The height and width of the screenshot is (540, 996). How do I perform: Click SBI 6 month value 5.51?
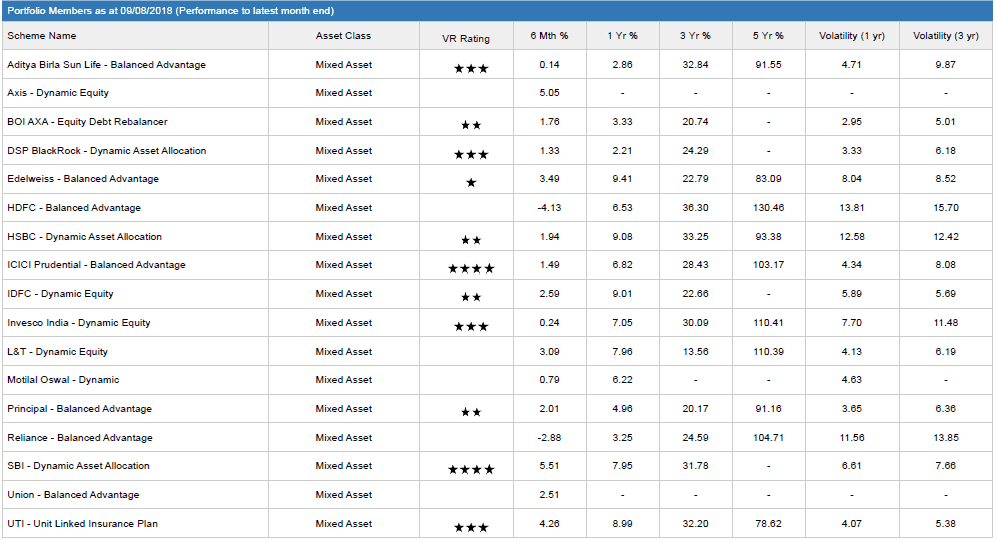click(549, 466)
